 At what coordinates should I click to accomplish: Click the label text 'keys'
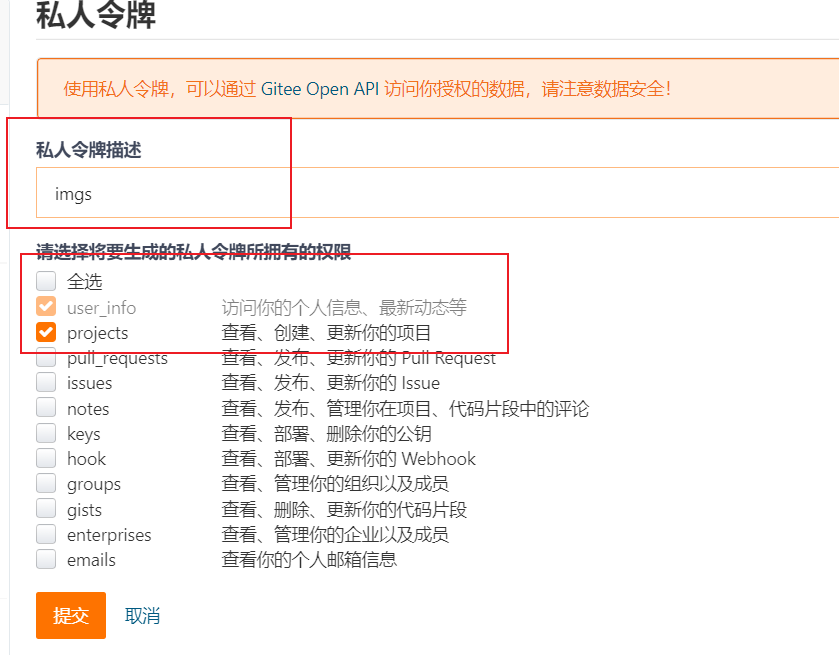pyautogui.click(x=83, y=434)
